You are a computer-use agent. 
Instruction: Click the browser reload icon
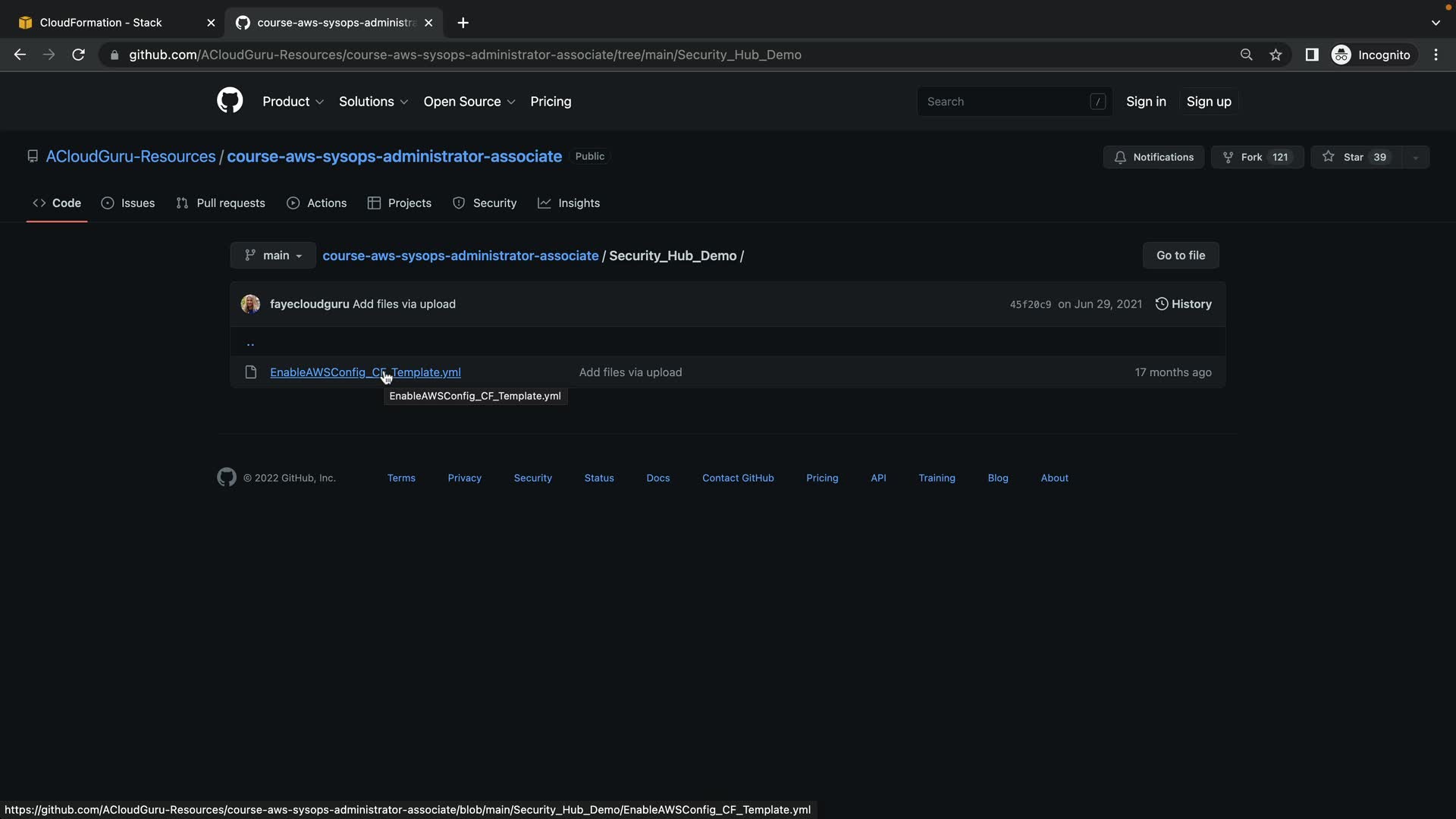(78, 55)
